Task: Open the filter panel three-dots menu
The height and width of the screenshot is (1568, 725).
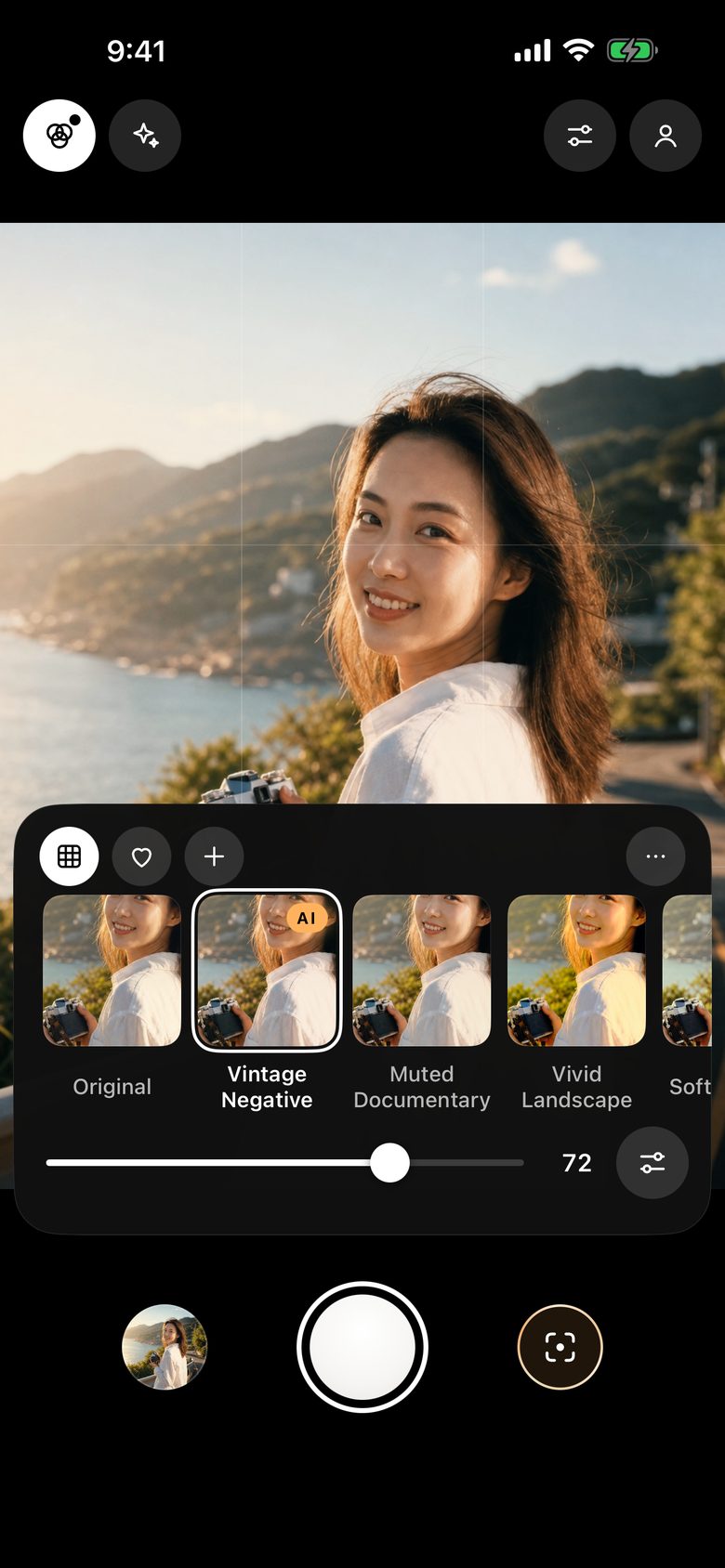Action: click(x=655, y=856)
